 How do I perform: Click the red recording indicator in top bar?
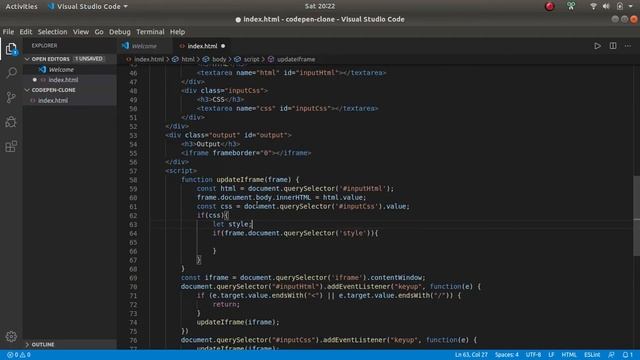coord(550,6)
